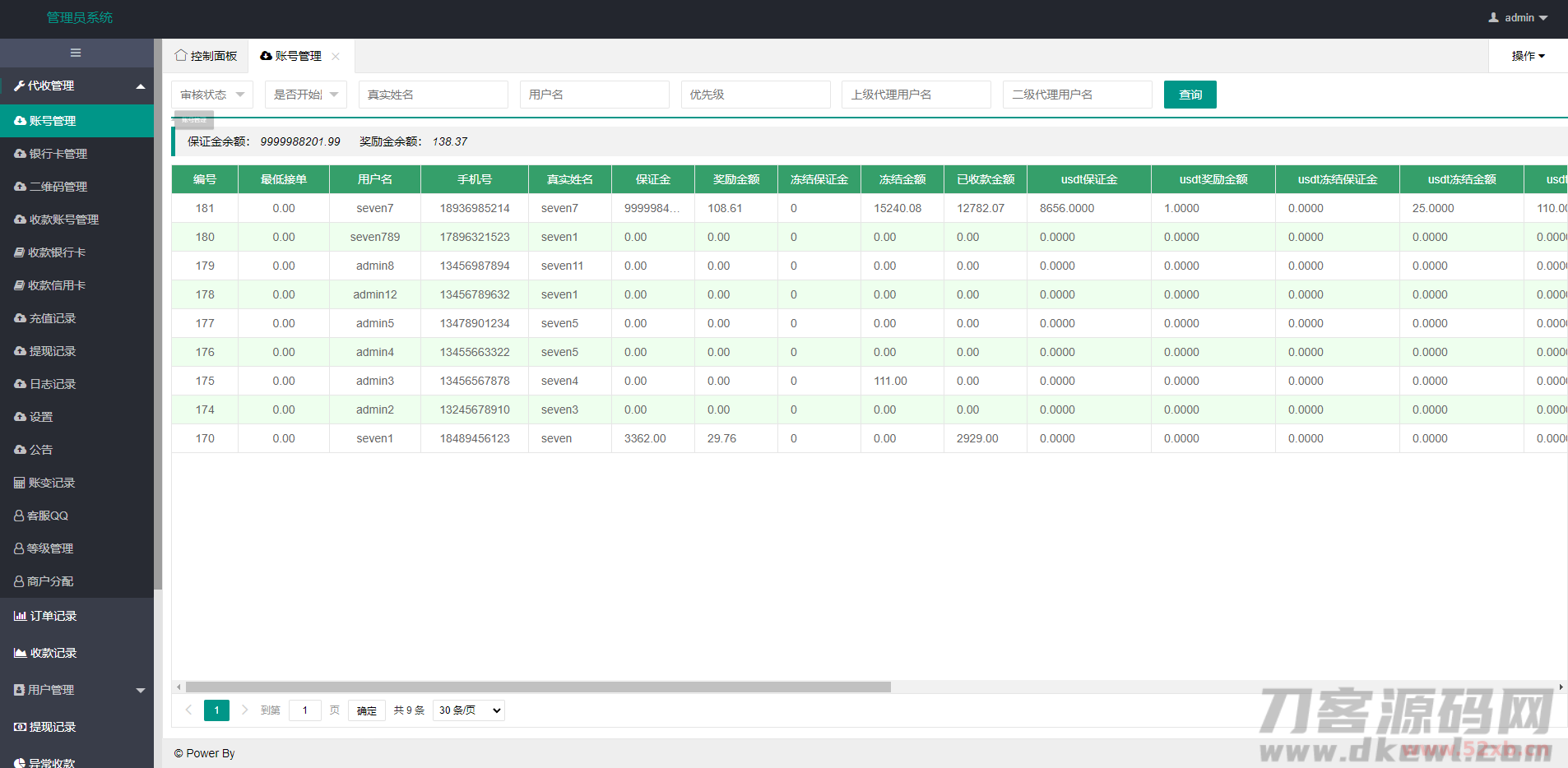
Task: Click the horizontal table scrollbar
Action: [x=538, y=687]
